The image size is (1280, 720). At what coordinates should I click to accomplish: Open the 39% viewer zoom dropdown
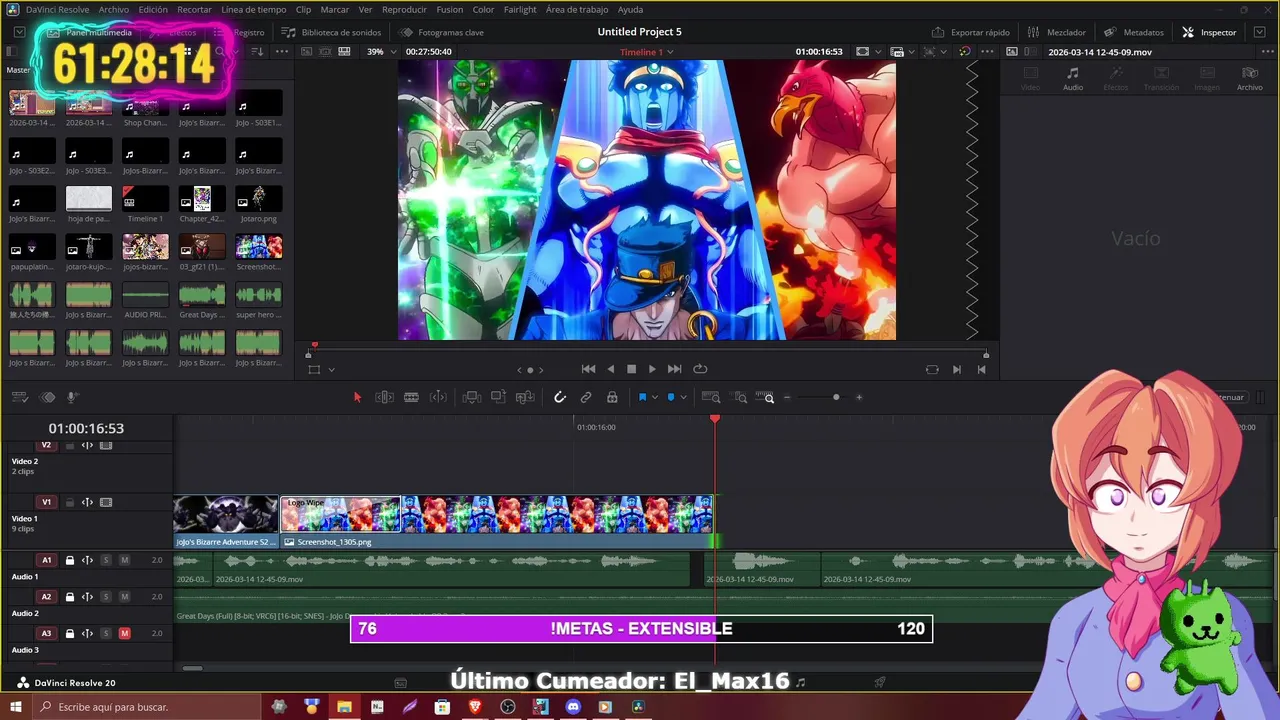pyautogui.click(x=380, y=51)
